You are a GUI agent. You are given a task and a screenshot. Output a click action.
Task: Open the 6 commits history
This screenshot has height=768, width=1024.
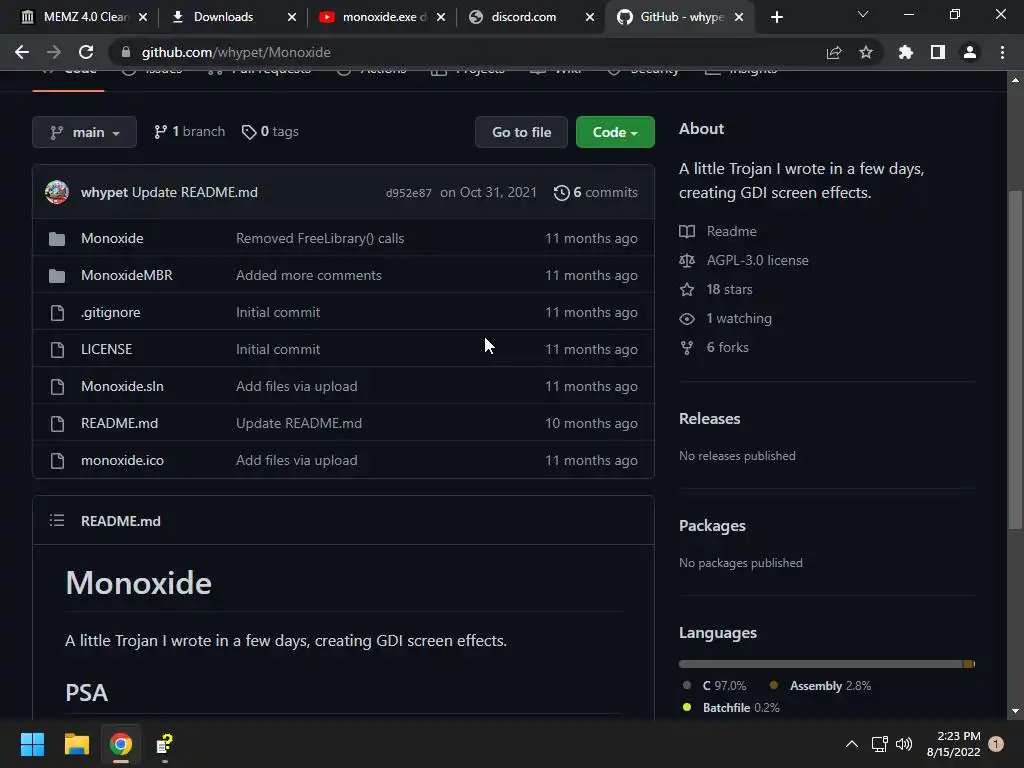[596, 193]
